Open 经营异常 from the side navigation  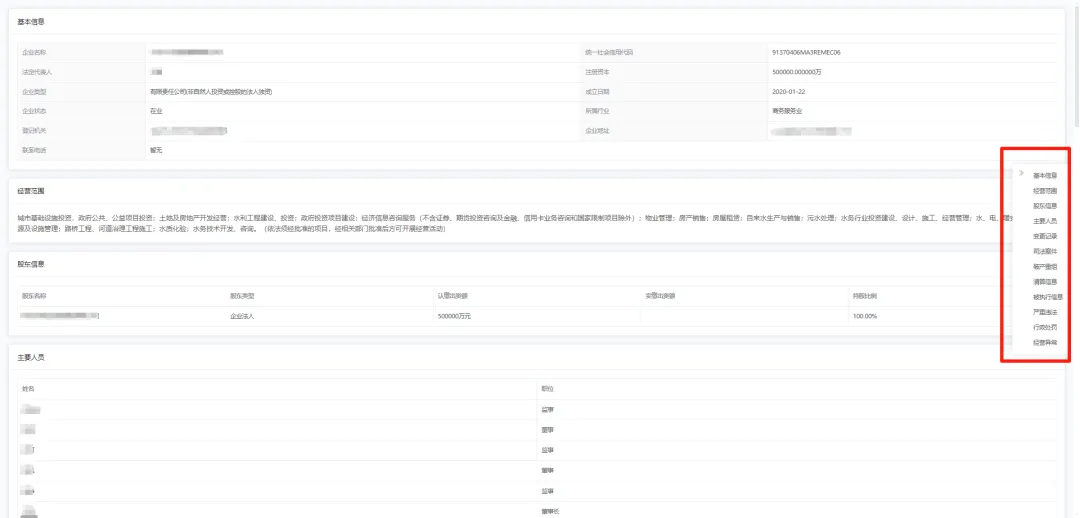[1045, 342]
